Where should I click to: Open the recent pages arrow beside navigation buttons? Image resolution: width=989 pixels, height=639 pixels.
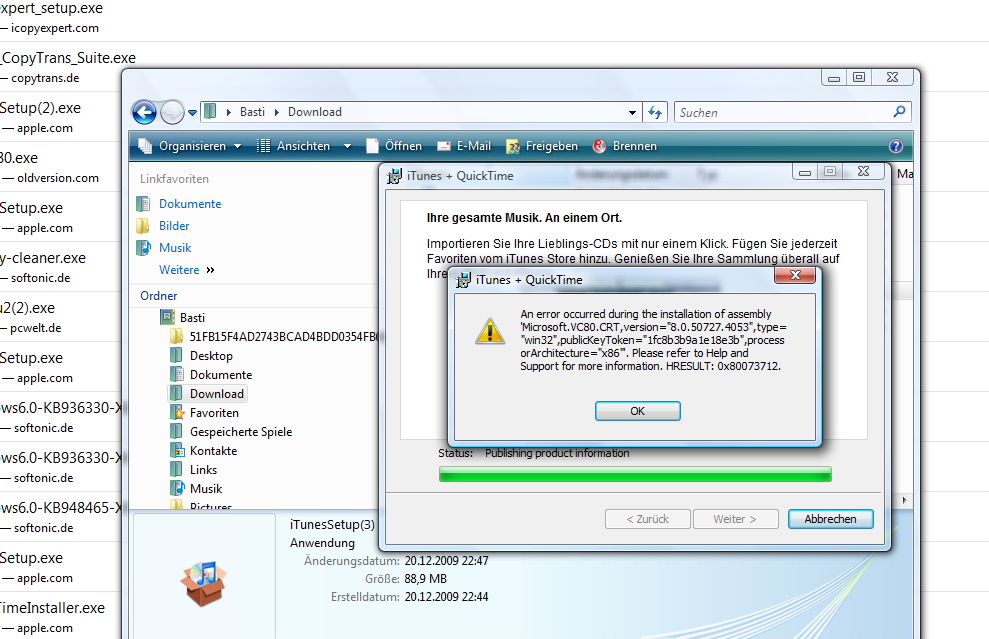(x=192, y=113)
